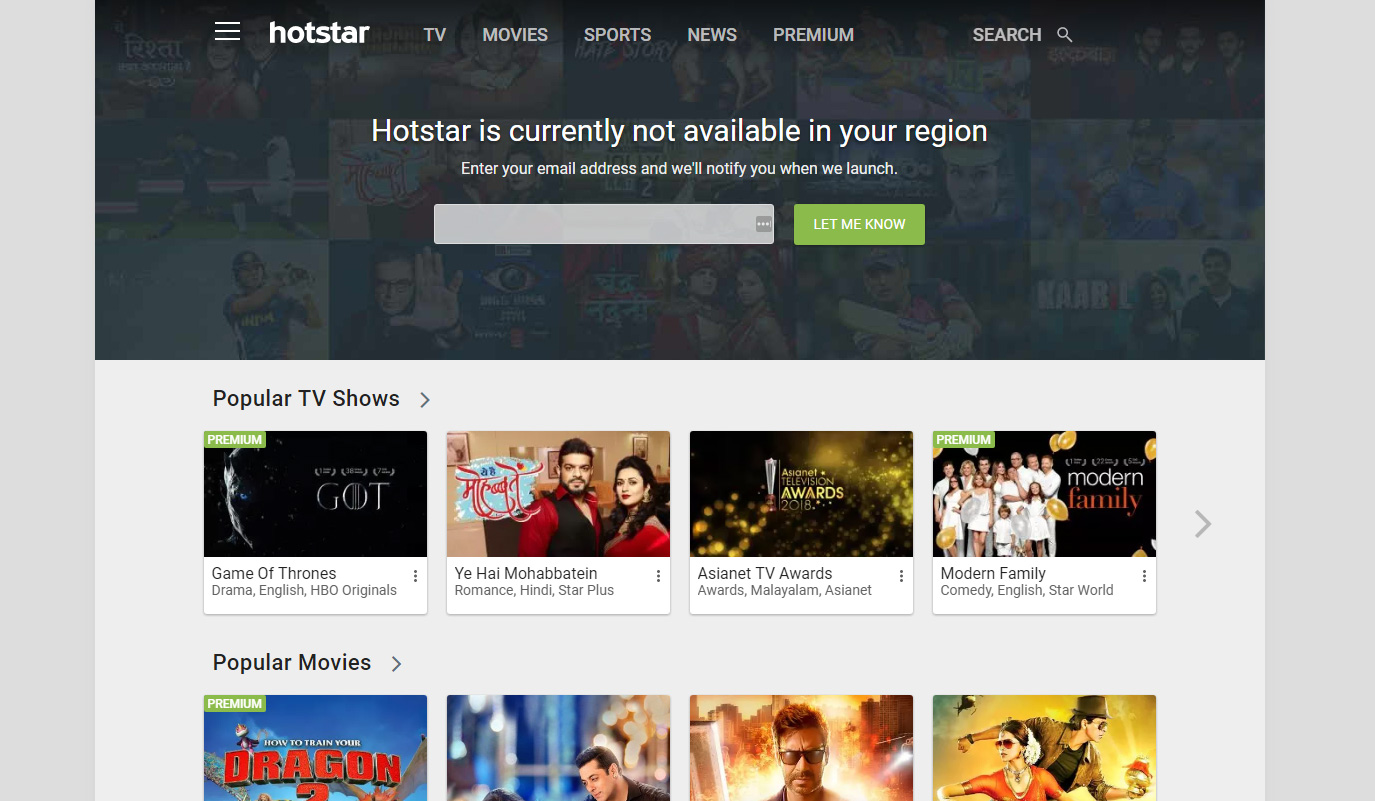Open the PREMIUM menu

coord(814,35)
